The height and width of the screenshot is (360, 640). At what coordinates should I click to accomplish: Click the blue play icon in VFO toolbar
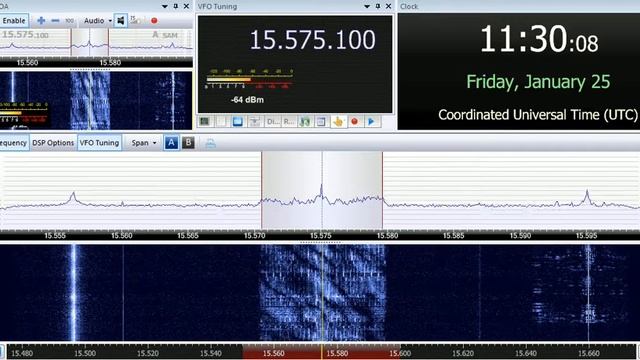371,121
